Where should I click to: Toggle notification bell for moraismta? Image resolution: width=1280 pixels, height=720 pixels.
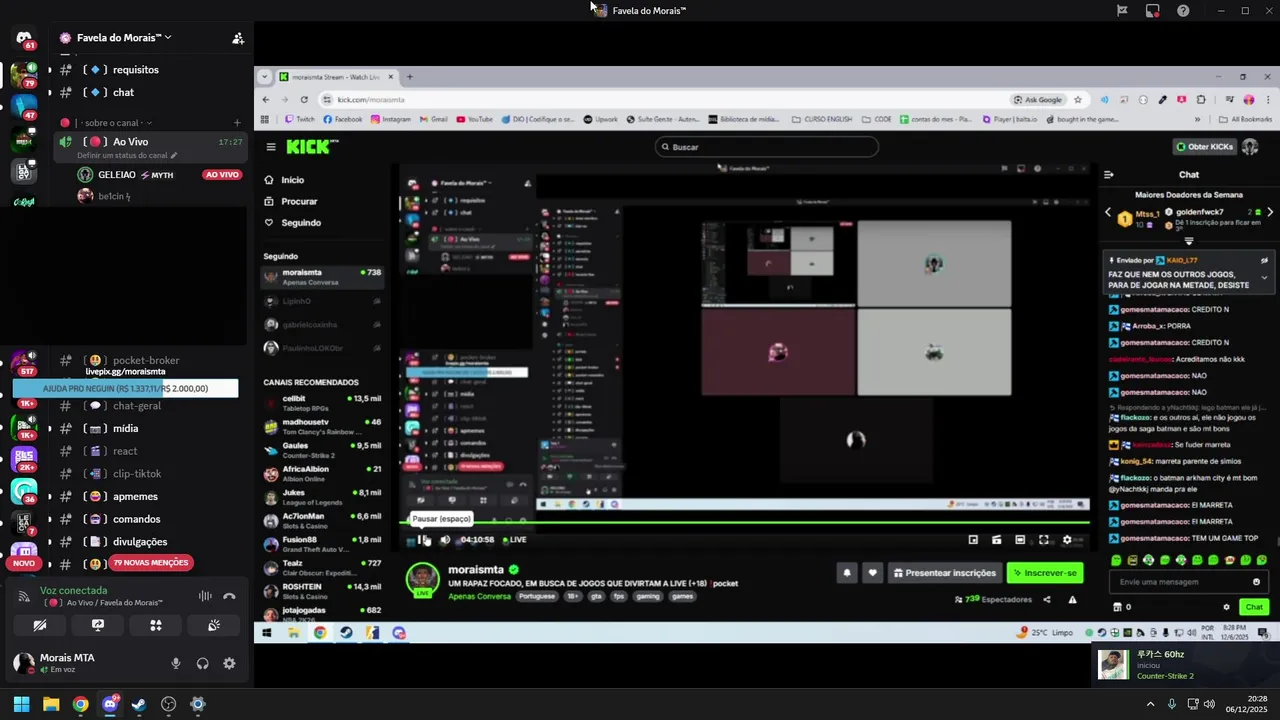[847, 573]
